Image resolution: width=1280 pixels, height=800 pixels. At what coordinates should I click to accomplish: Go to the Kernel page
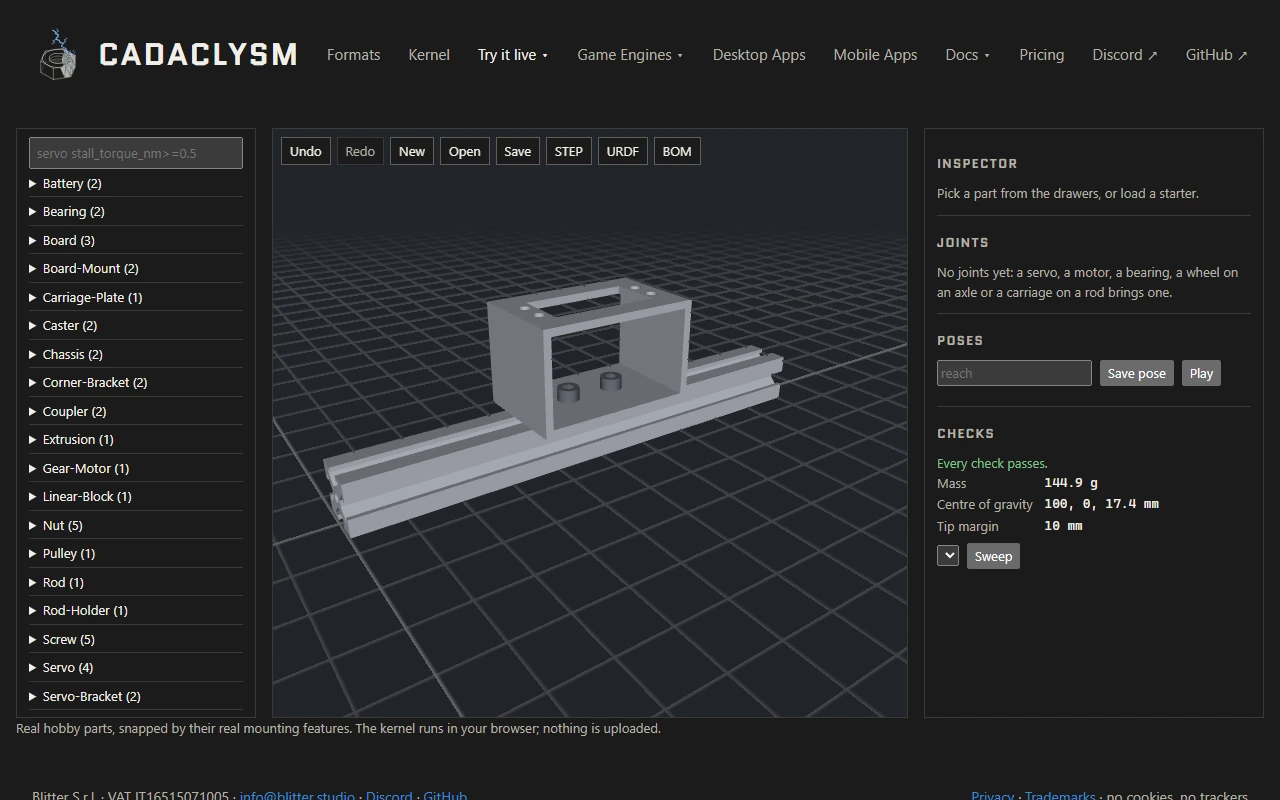tap(429, 55)
